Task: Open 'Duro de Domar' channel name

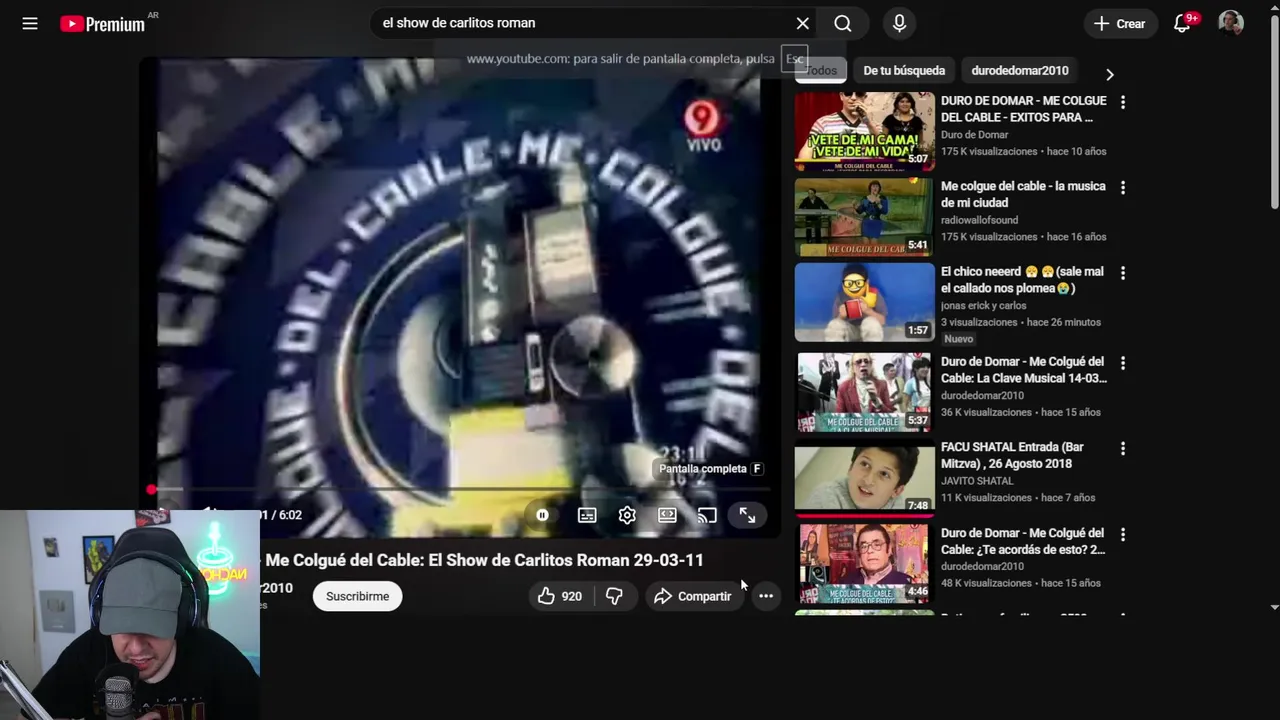Action: pos(974,135)
